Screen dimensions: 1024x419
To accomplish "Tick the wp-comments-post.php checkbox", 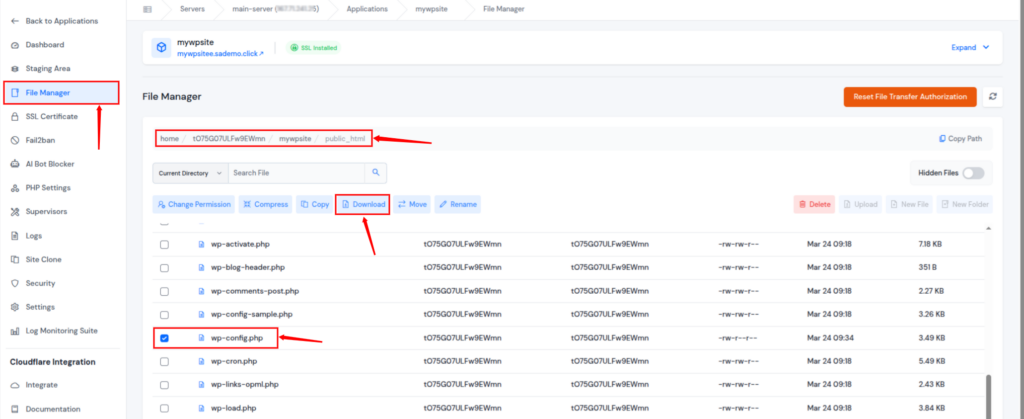I will pos(165,291).
